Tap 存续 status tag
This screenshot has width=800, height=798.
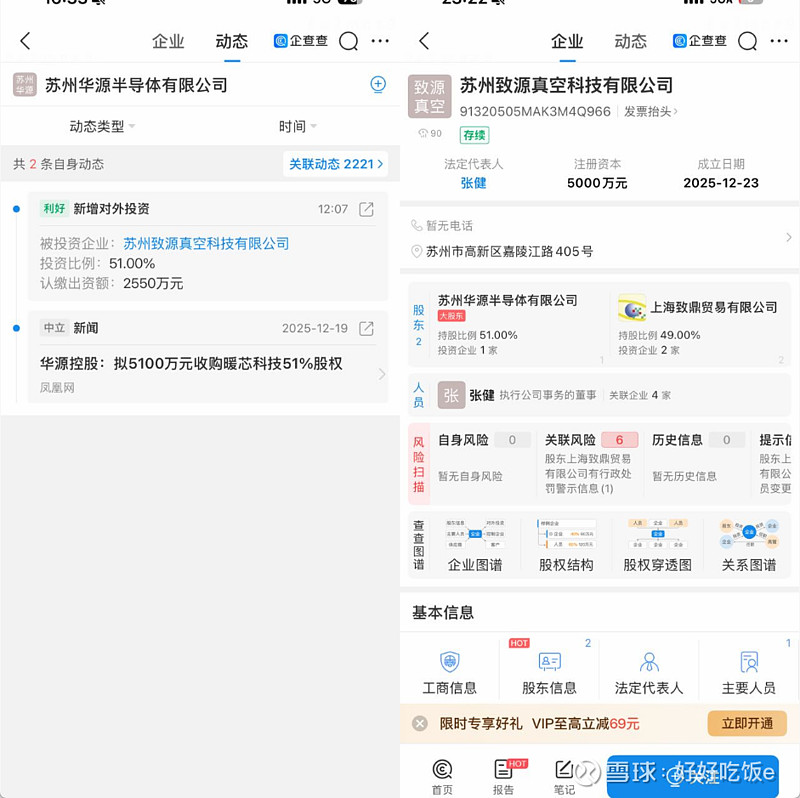coord(474,135)
